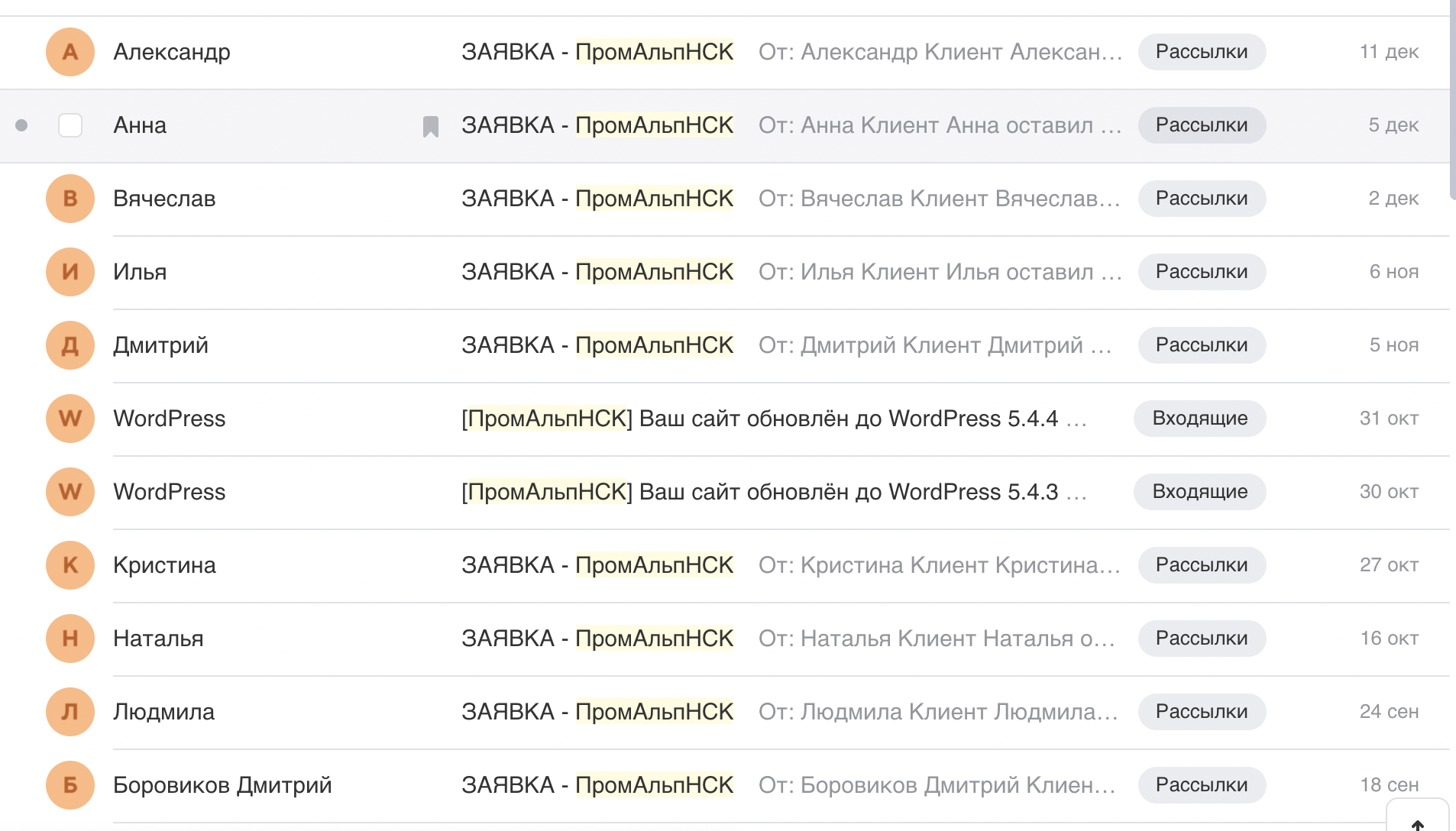Click the Илья sender avatar

pos(70,272)
